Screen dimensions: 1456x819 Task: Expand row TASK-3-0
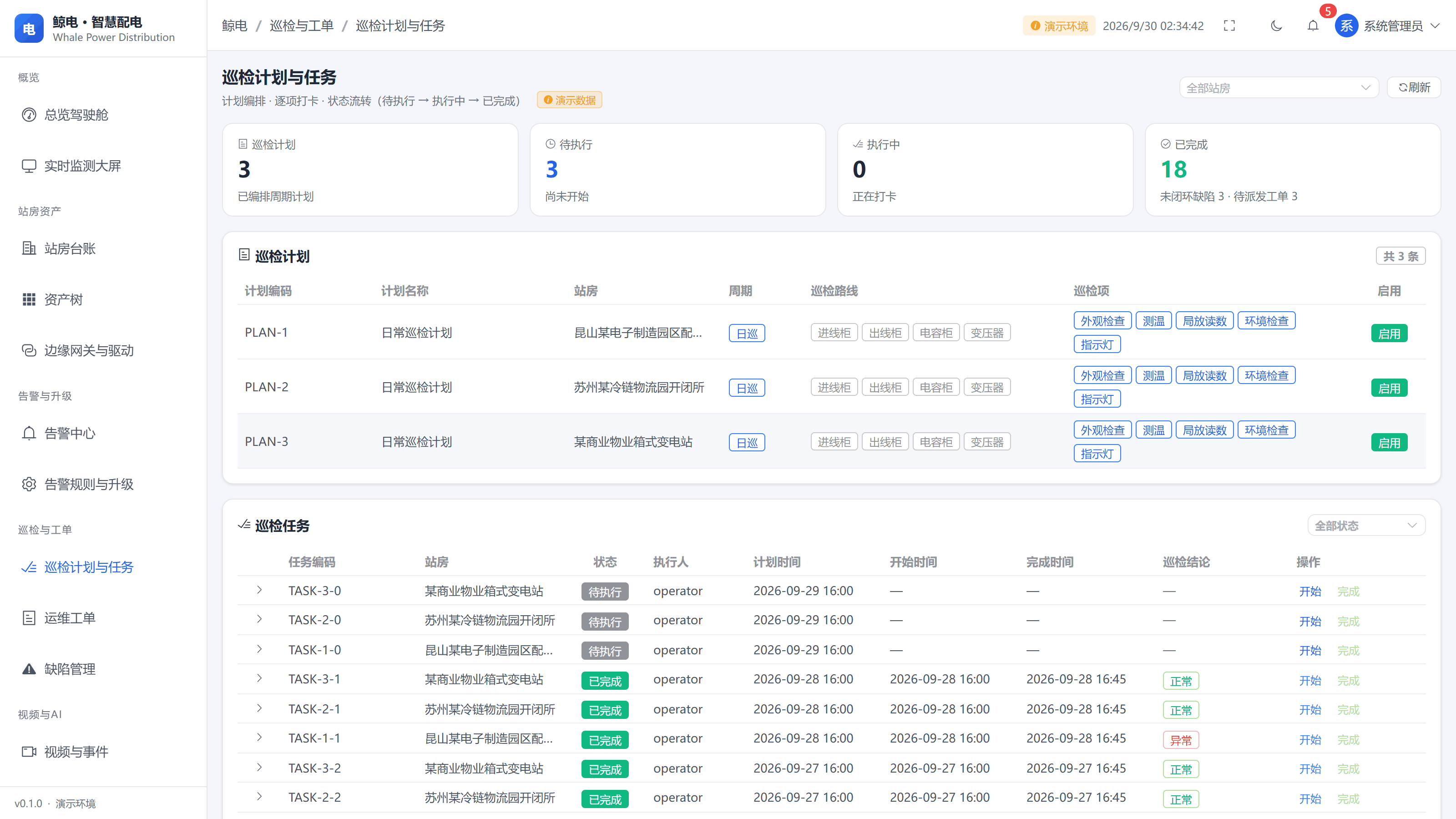click(259, 590)
